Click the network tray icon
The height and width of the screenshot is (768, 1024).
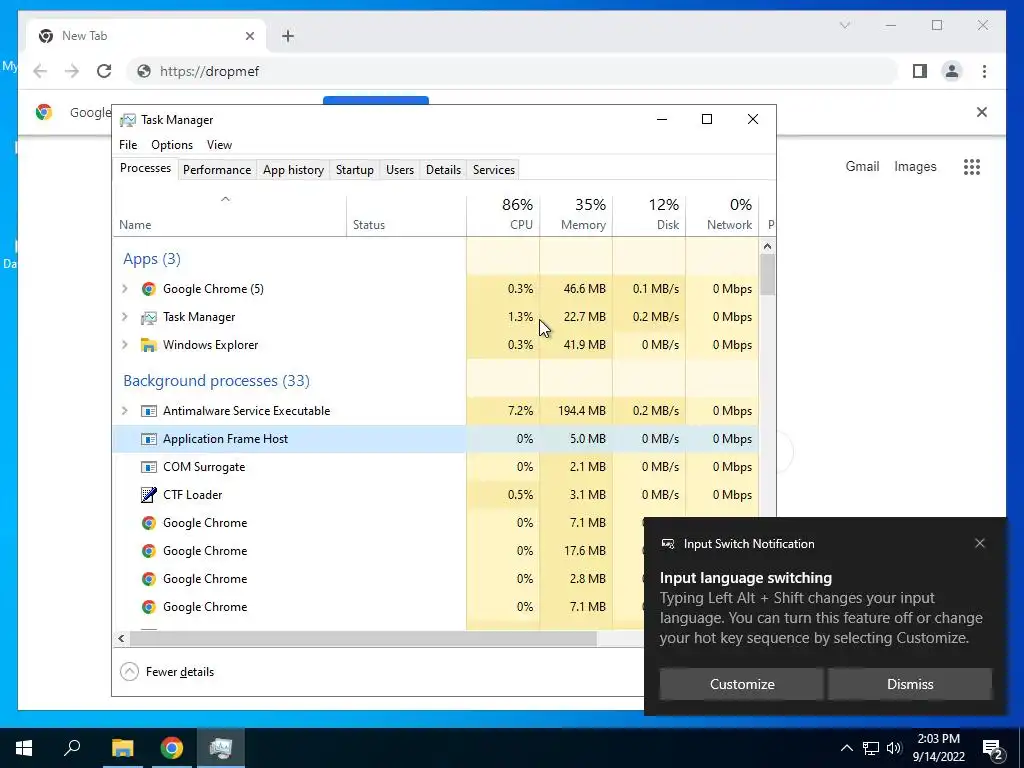(x=871, y=748)
